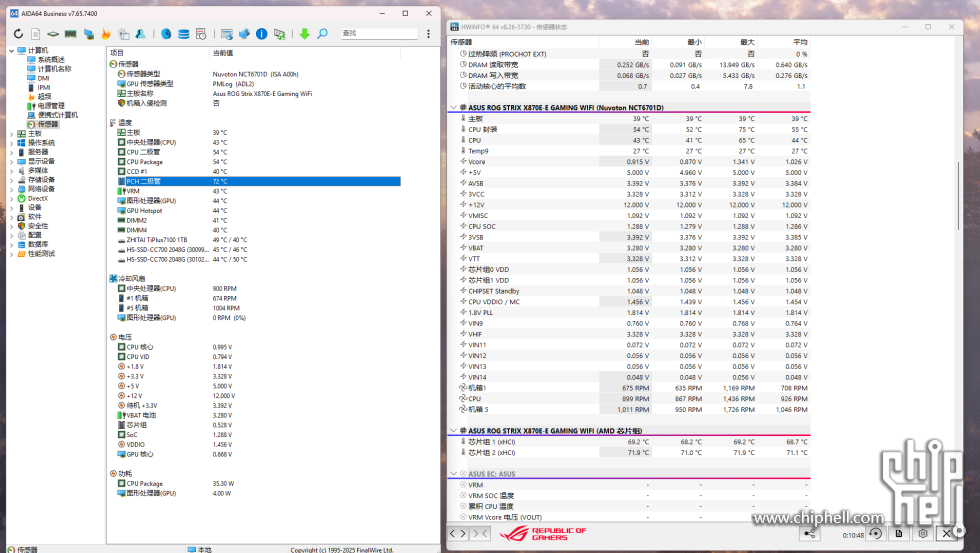Launch the flame stability test icon
Image resolution: width=980 pixels, height=553 pixels.
tap(106, 34)
